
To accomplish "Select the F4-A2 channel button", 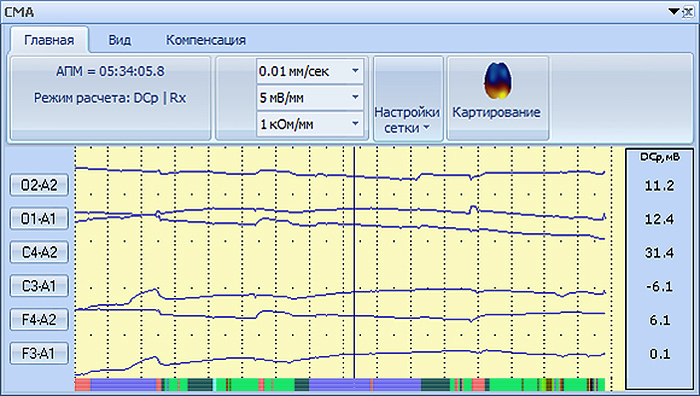I will click(x=39, y=320).
